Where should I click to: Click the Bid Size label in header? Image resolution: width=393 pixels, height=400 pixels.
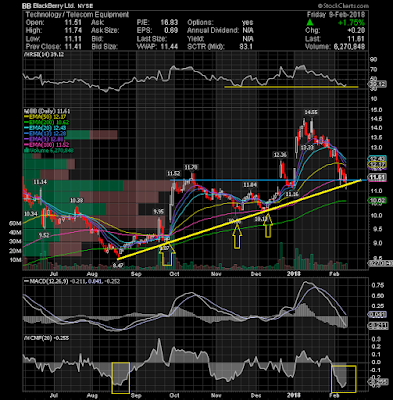(x=104, y=46)
